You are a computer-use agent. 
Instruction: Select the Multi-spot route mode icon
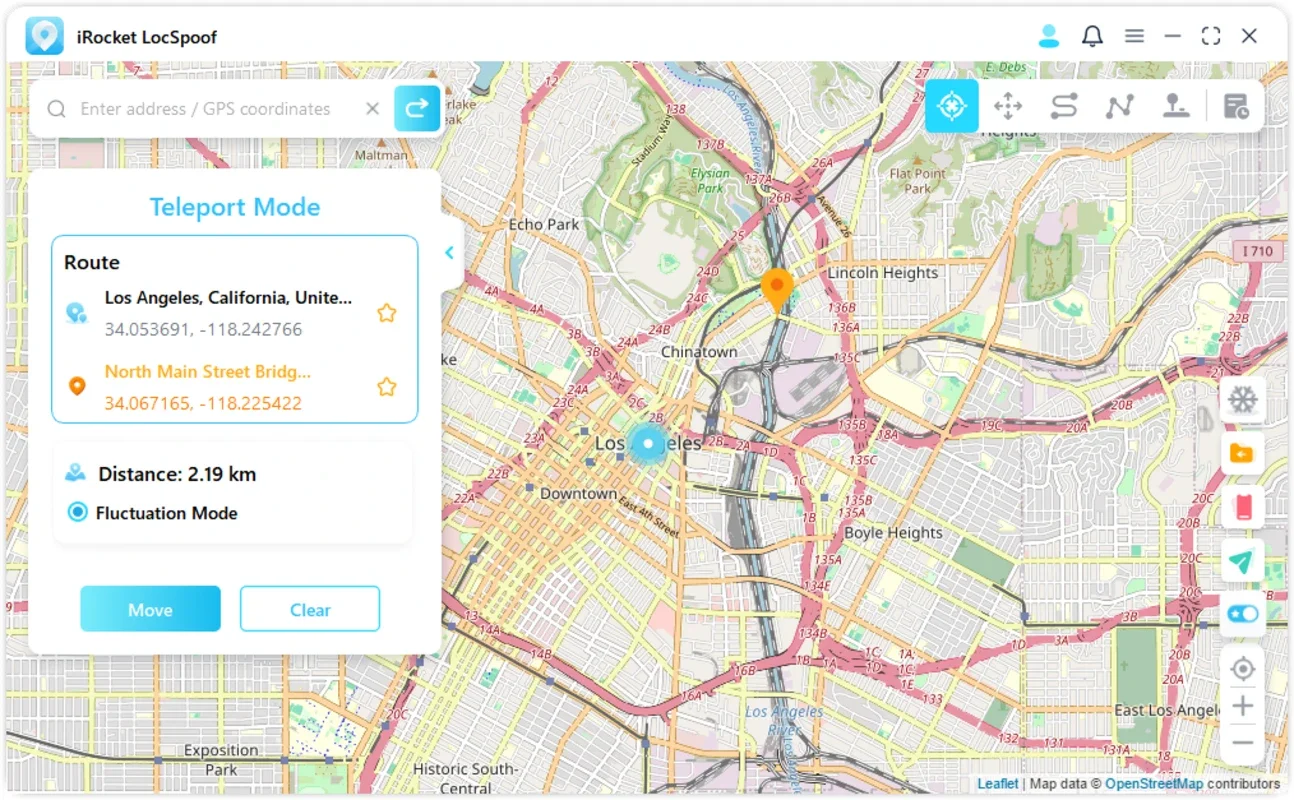1119,106
